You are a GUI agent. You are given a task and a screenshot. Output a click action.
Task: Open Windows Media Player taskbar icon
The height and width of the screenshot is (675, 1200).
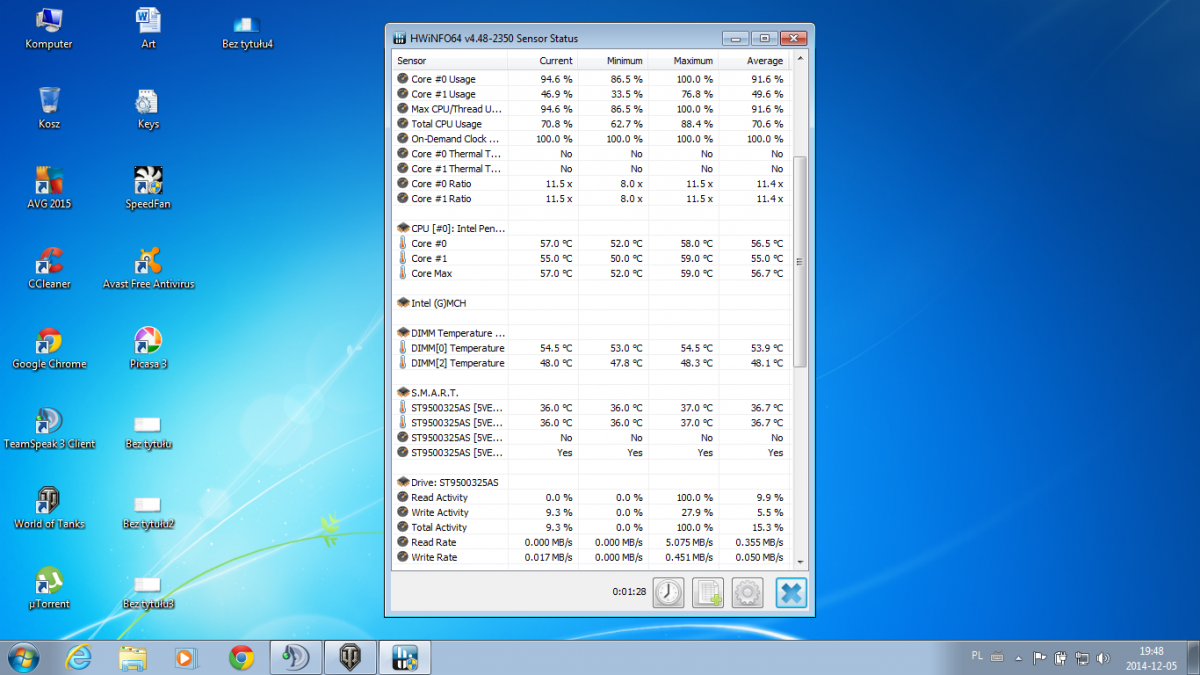click(x=187, y=657)
